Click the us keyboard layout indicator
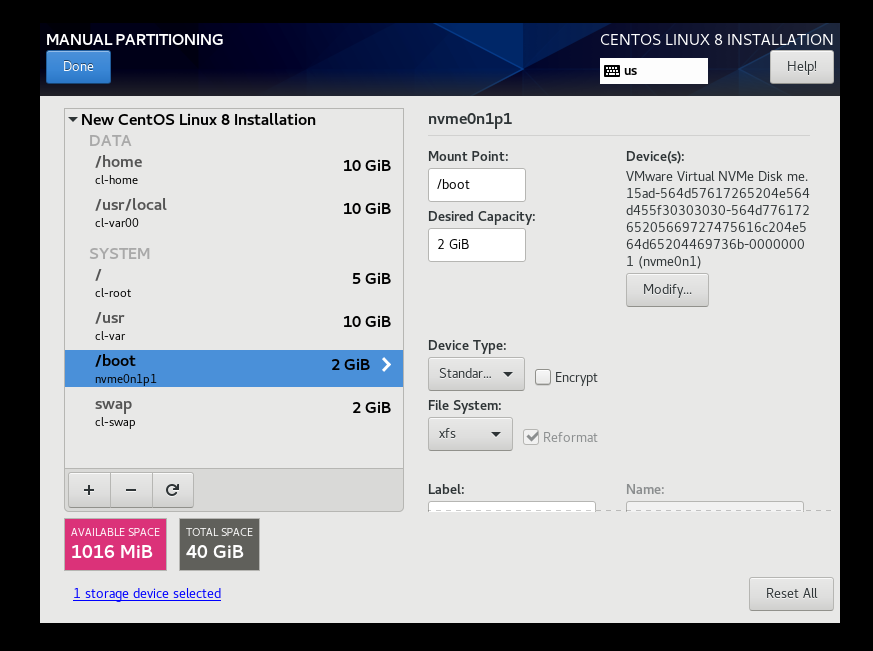This screenshot has width=873, height=651. click(654, 71)
